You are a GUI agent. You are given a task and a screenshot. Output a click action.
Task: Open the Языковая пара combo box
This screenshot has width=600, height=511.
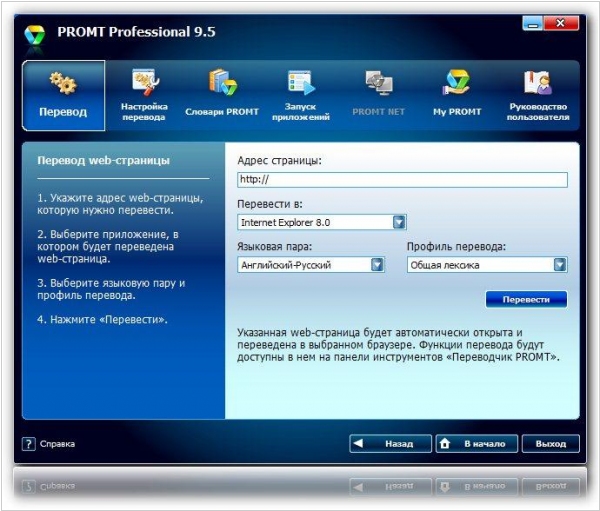(x=311, y=264)
